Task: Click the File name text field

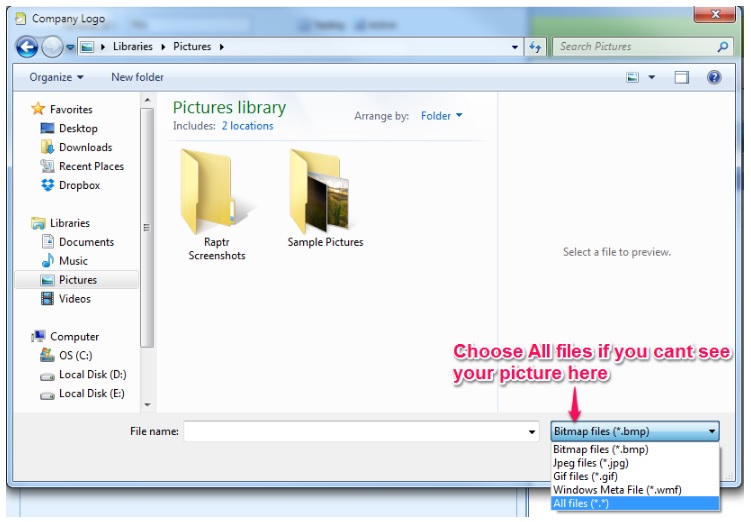Action: point(355,432)
